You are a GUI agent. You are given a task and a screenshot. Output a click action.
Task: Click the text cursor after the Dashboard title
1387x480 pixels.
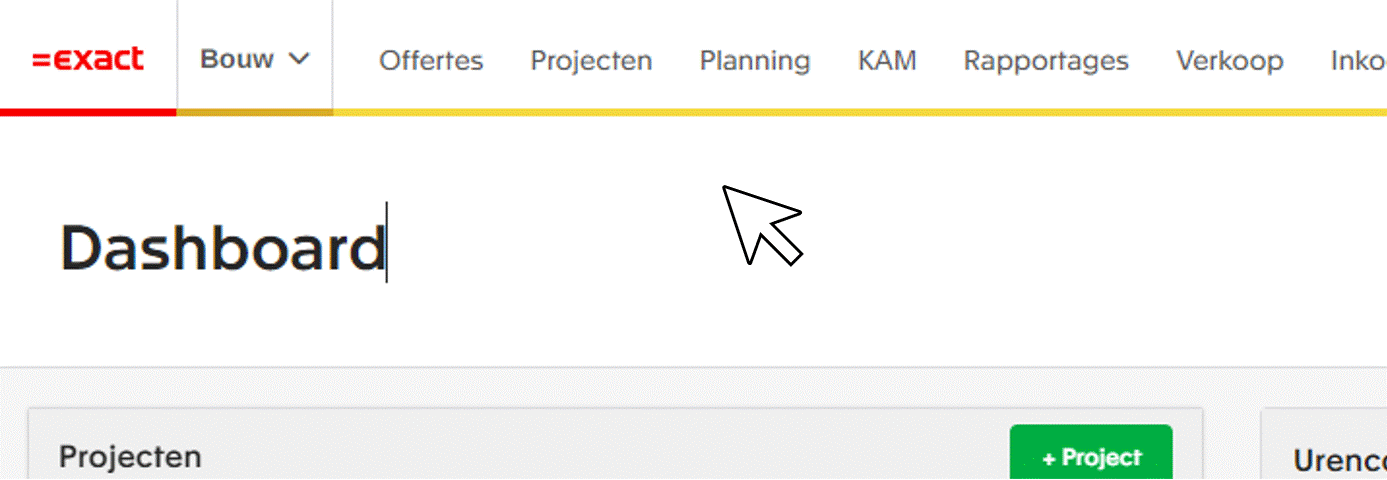[x=387, y=243]
